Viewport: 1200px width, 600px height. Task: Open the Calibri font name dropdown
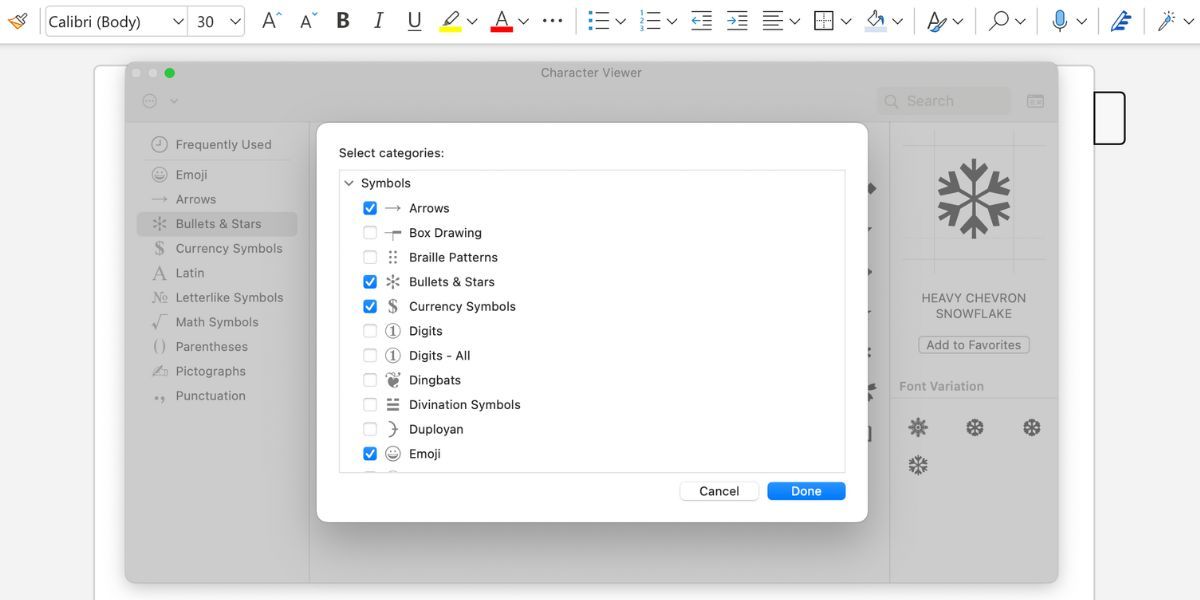177,20
